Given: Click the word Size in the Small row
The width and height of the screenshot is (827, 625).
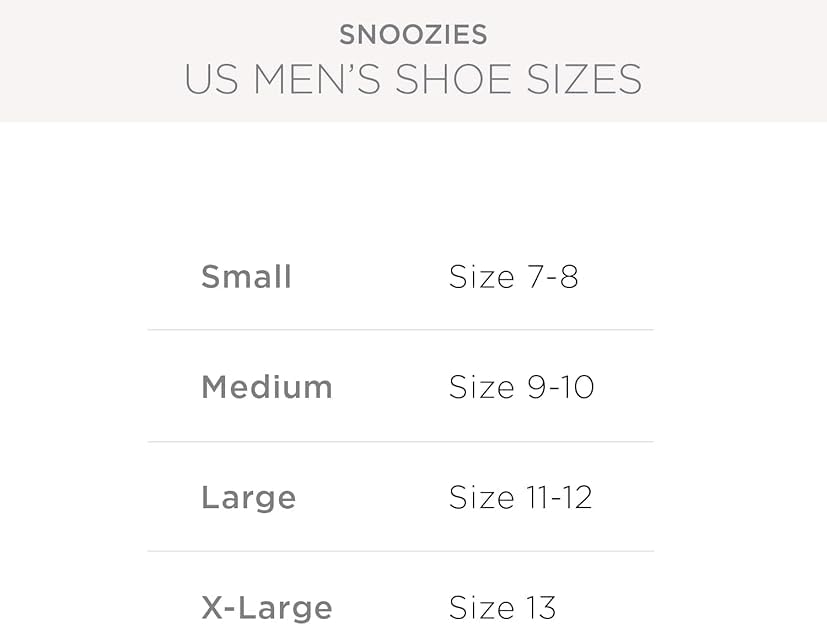Looking at the screenshot, I should click(481, 277).
